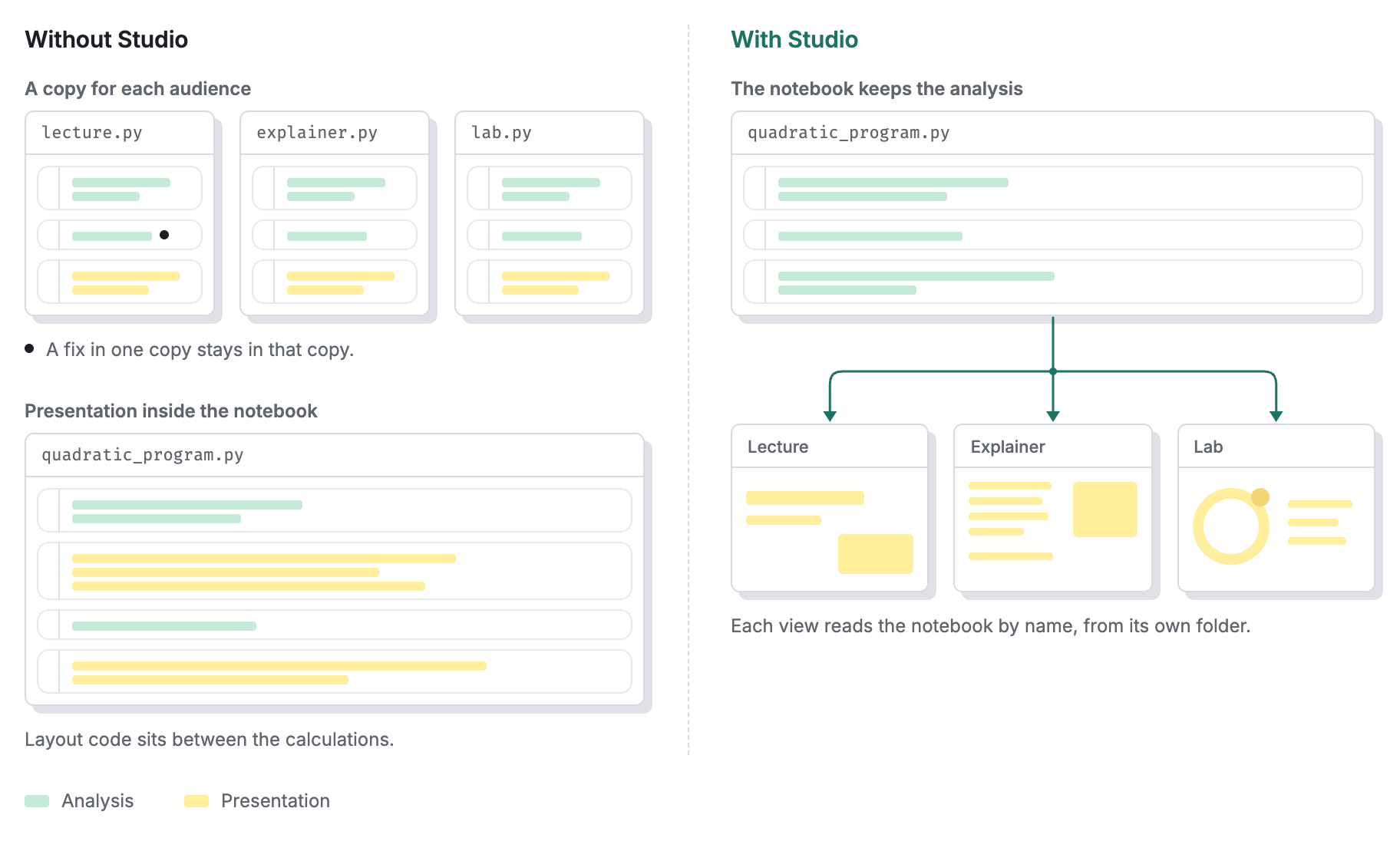Click the black dot in the lecture.py cell
Screen dimensions: 1400x841
pos(164,235)
